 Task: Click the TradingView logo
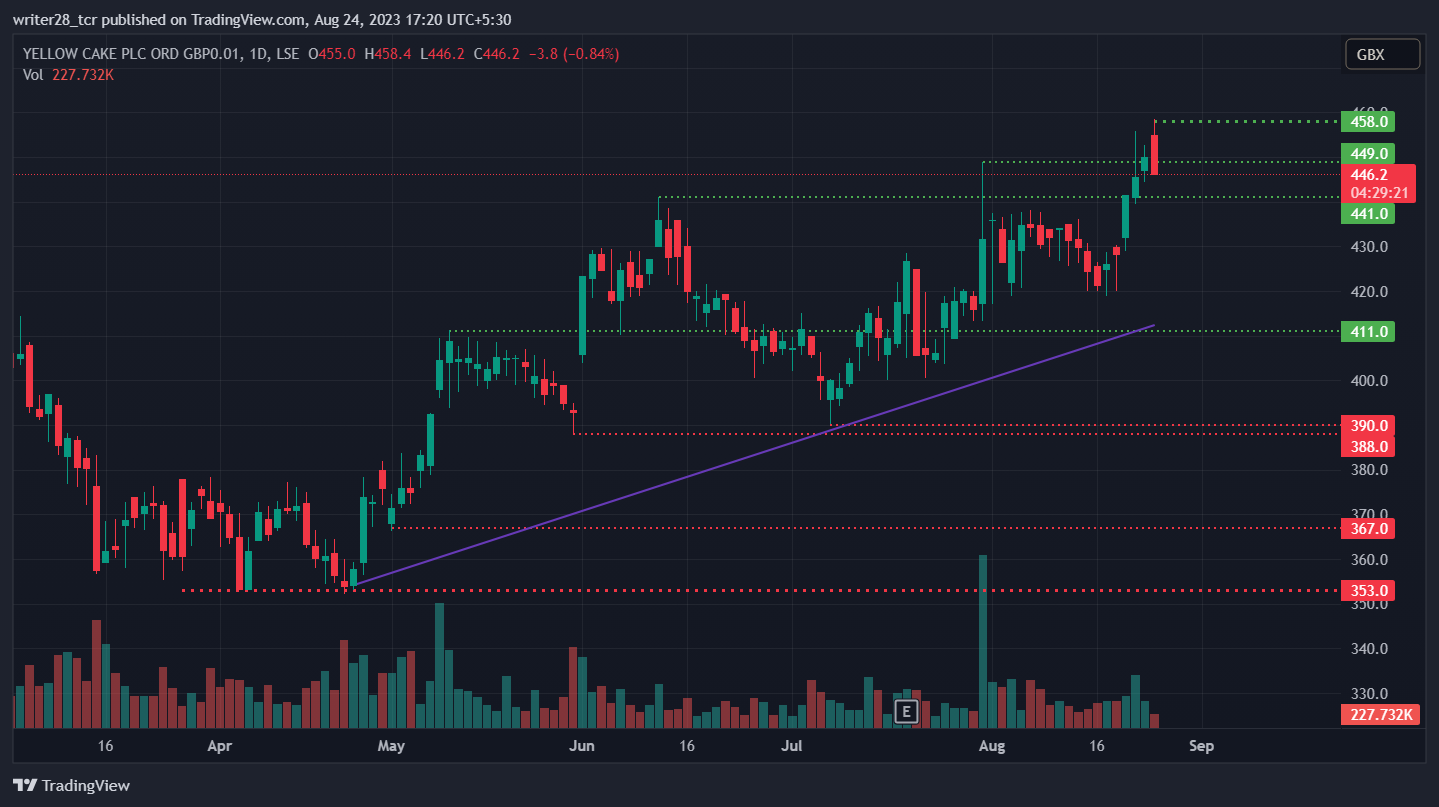(71, 785)
